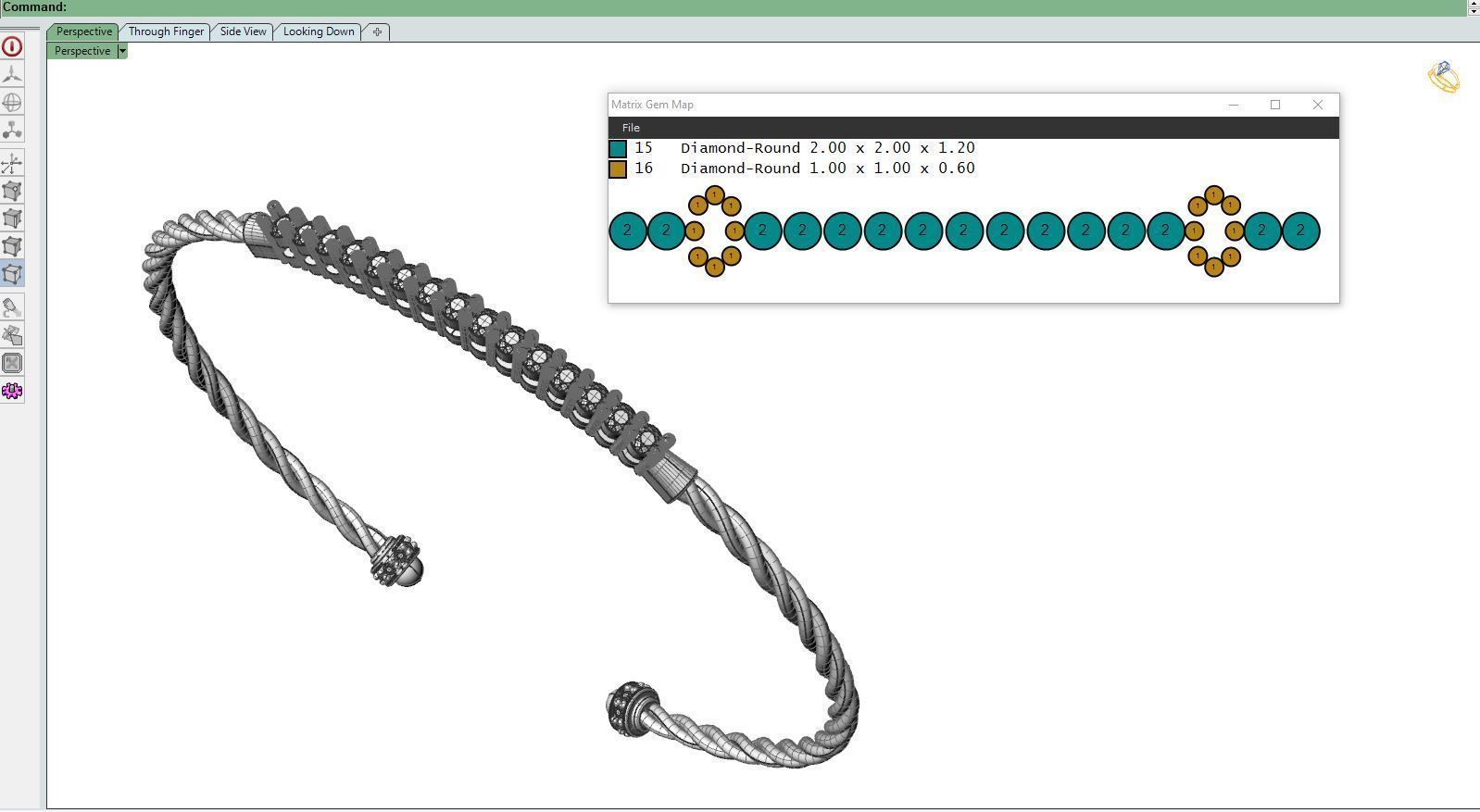Click the paint bucket with curved arrow icon
Viewport: 1480px width, 812px height.
12,307
